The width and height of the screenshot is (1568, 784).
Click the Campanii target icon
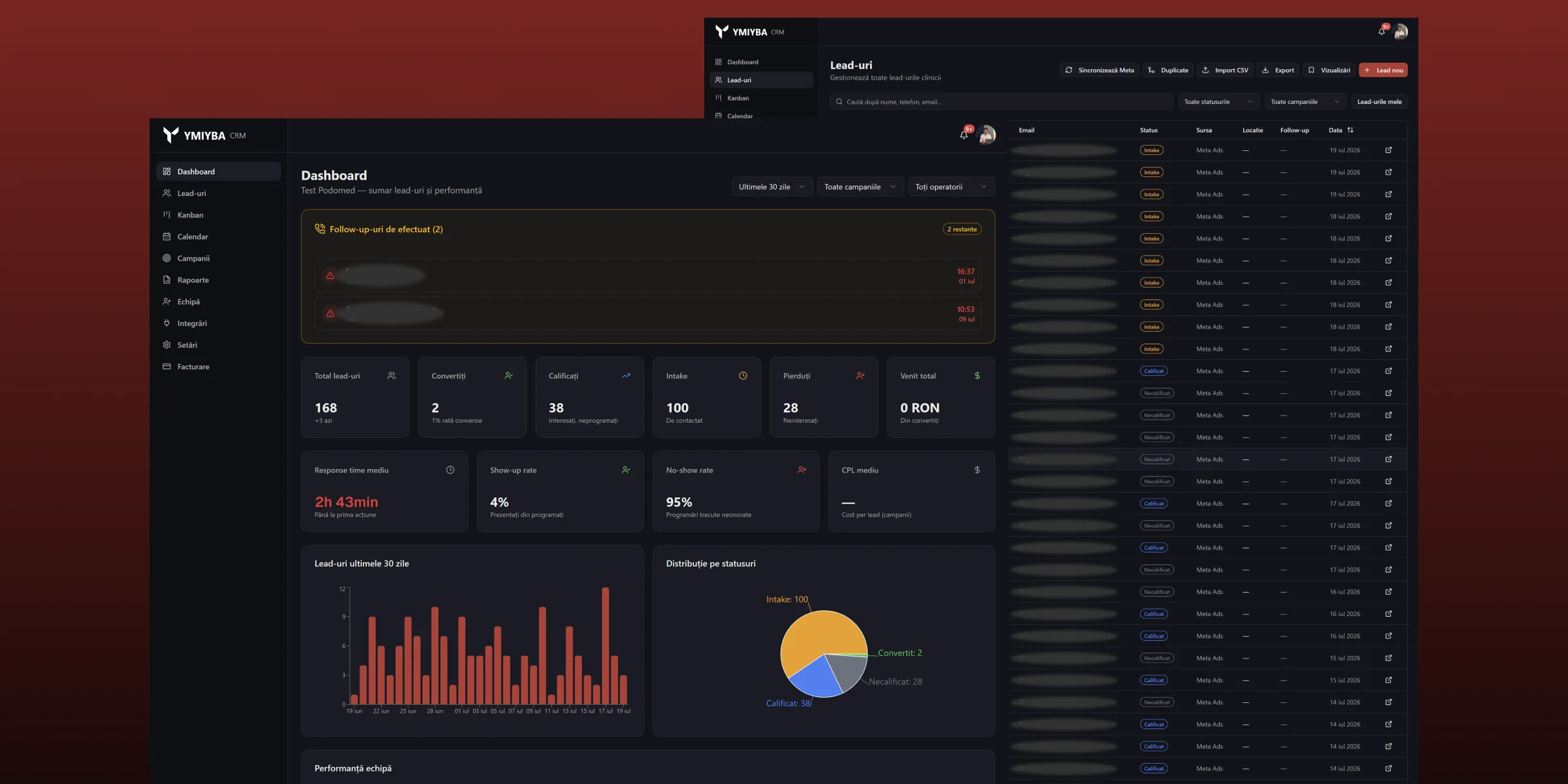click(167, 258)
